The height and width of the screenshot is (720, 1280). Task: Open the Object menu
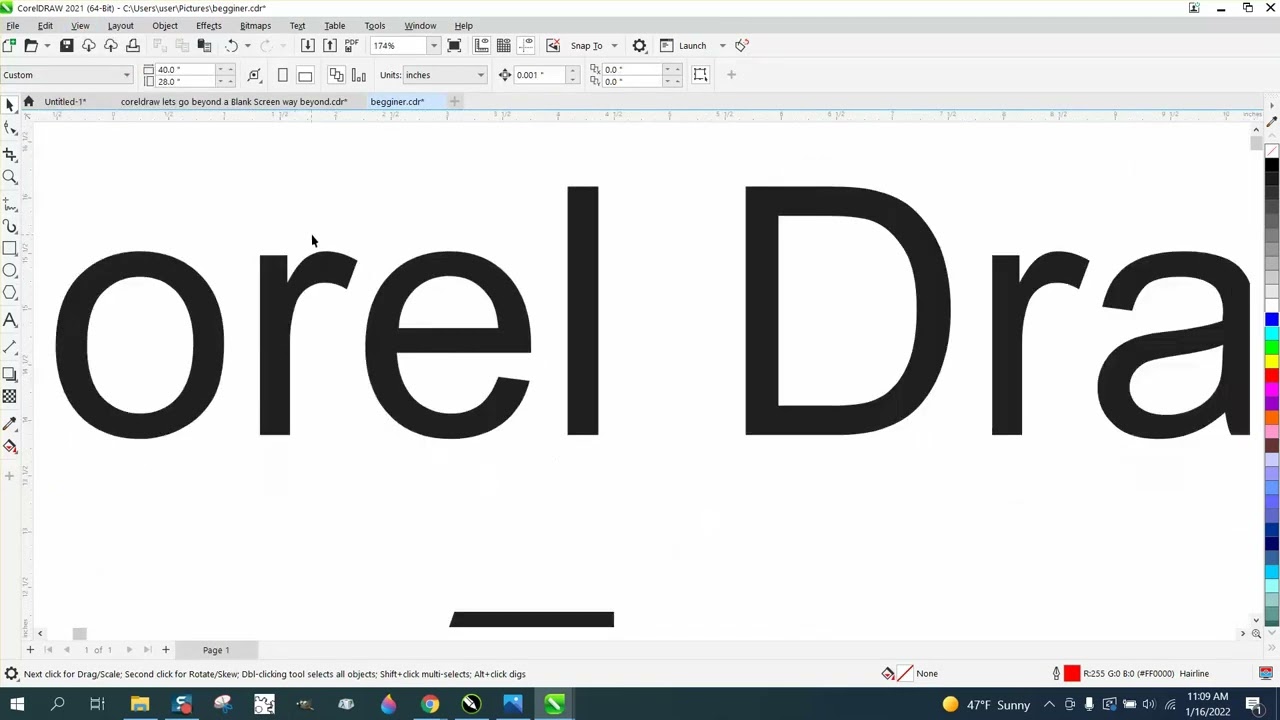pos(165,25)
